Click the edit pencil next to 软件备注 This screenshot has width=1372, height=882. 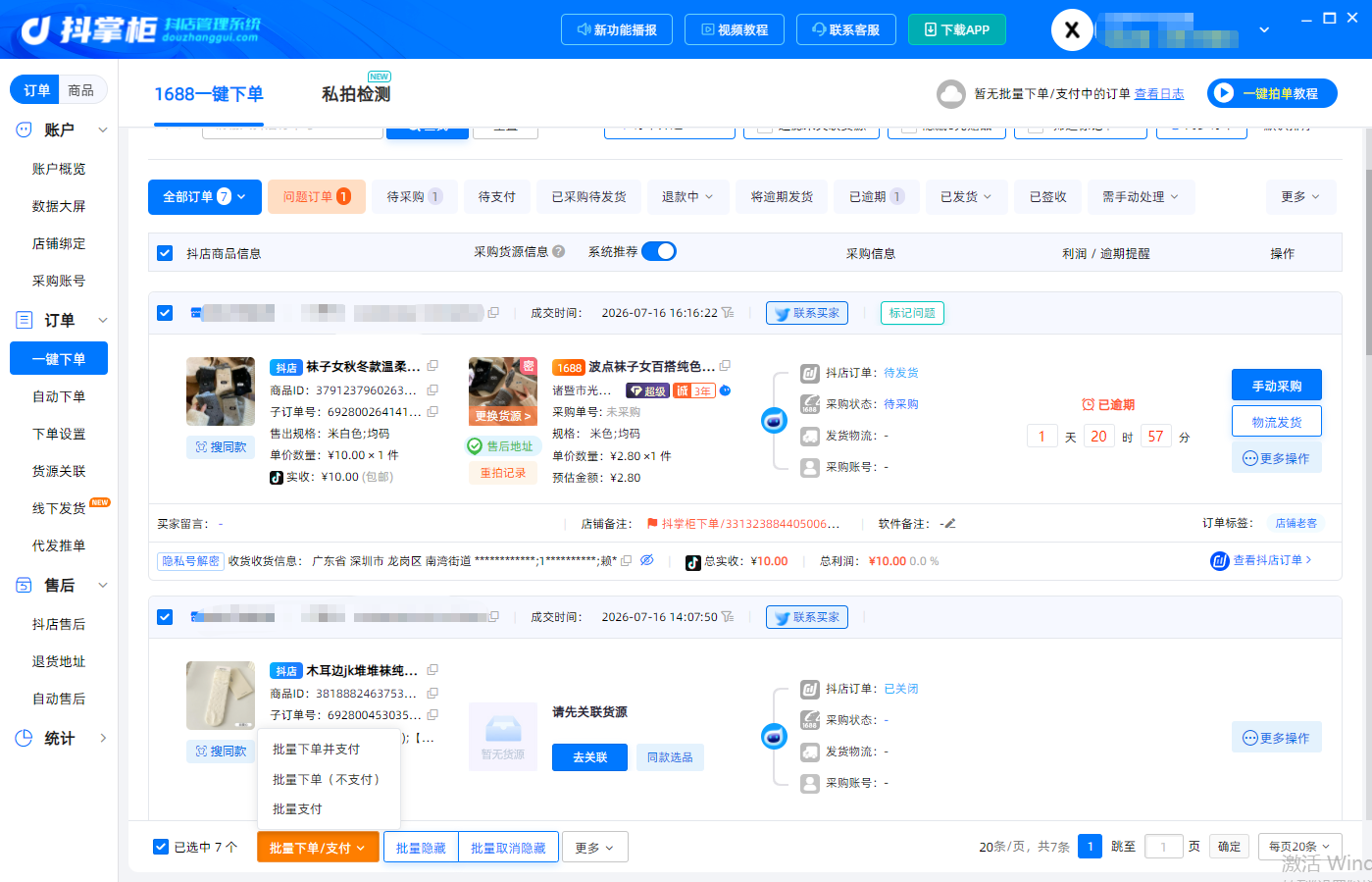949,524
